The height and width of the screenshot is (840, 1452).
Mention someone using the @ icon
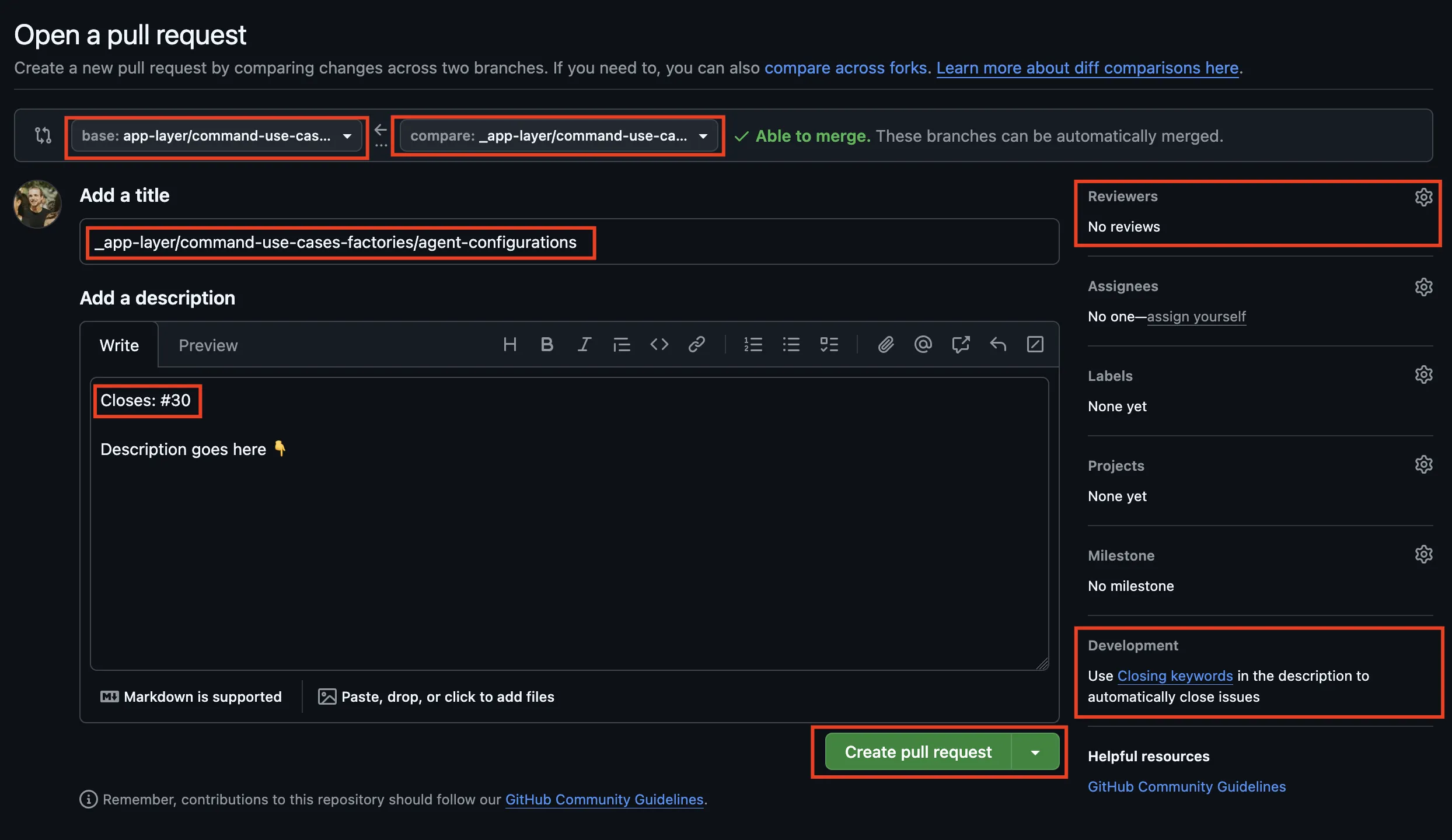(923, 344)
